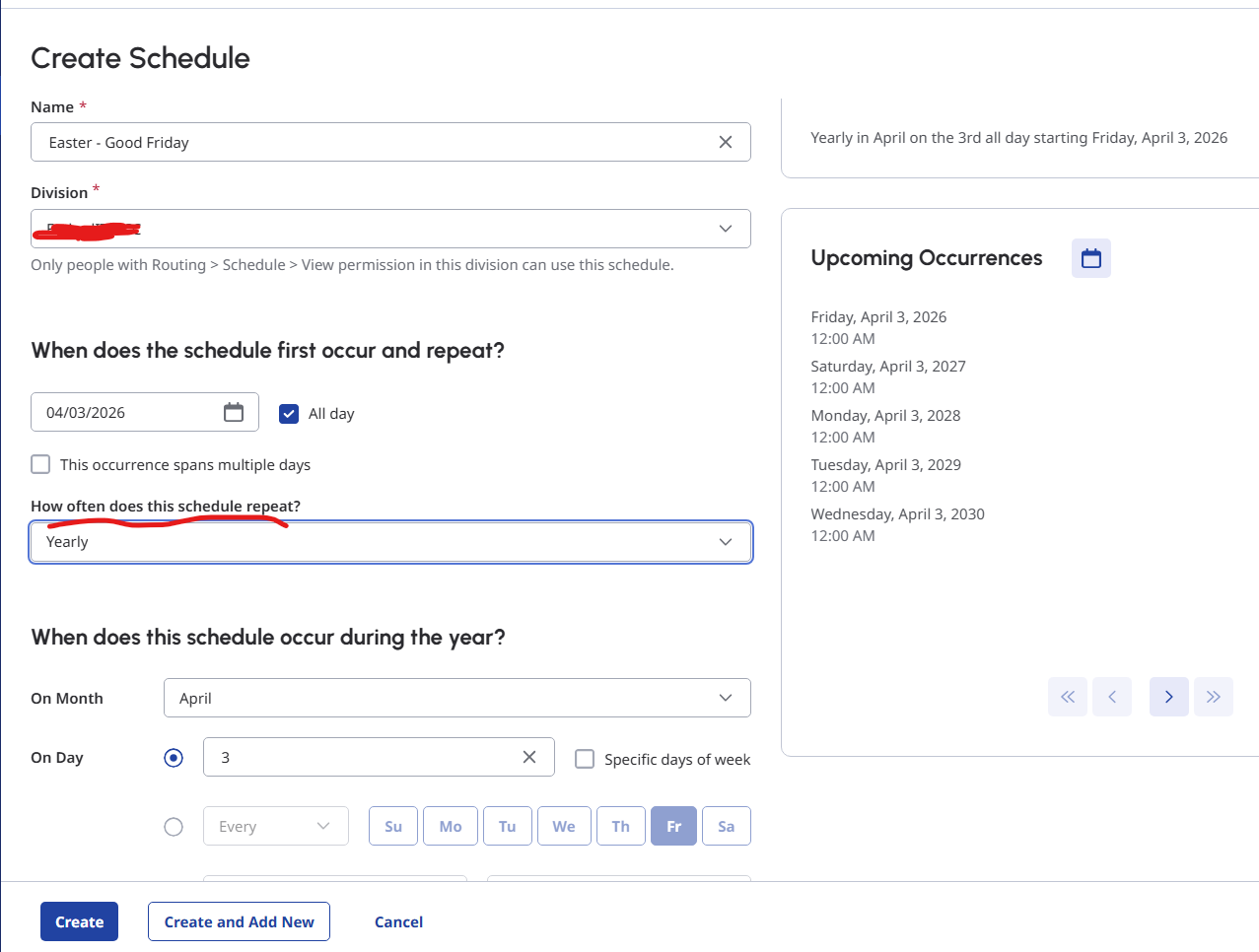Open the date picker calendar icon
1259x952 pixels.
coord(234,412)
